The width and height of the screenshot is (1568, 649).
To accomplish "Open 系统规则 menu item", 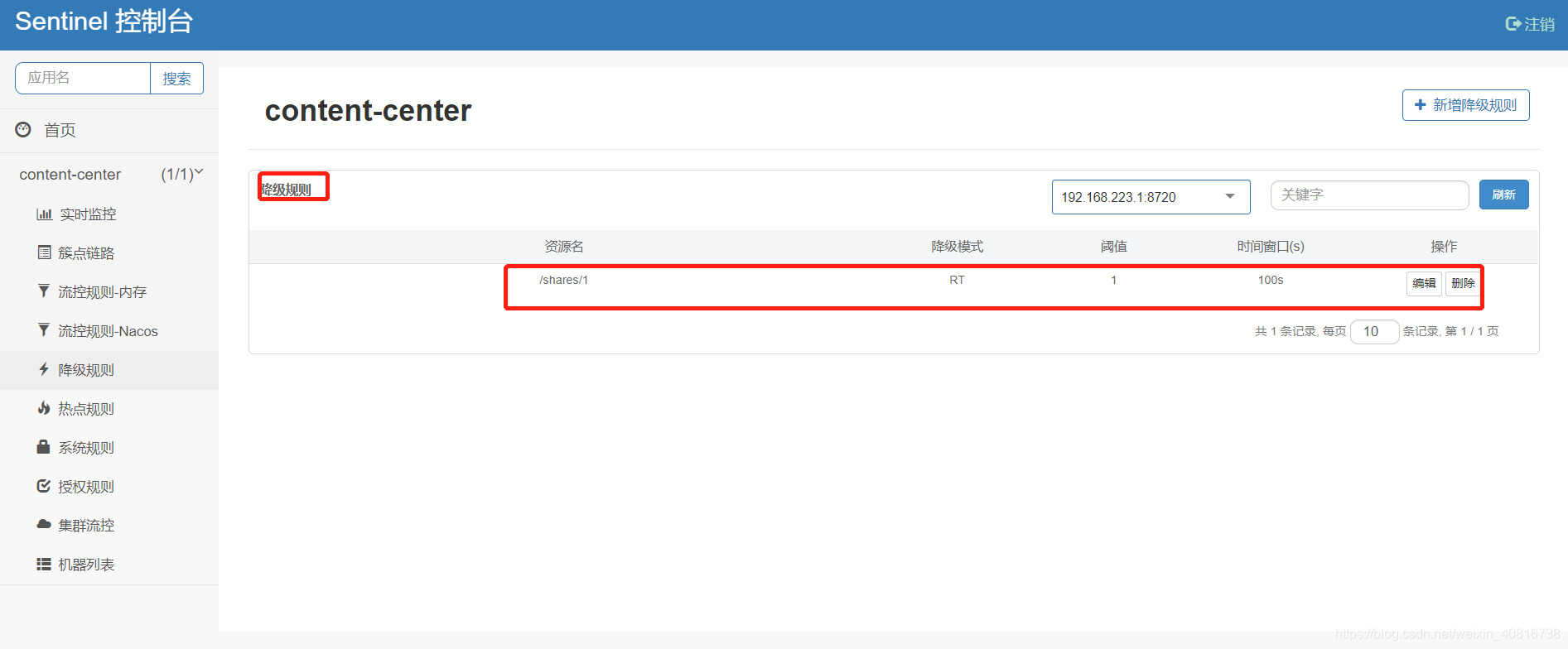I will (109, 448).
